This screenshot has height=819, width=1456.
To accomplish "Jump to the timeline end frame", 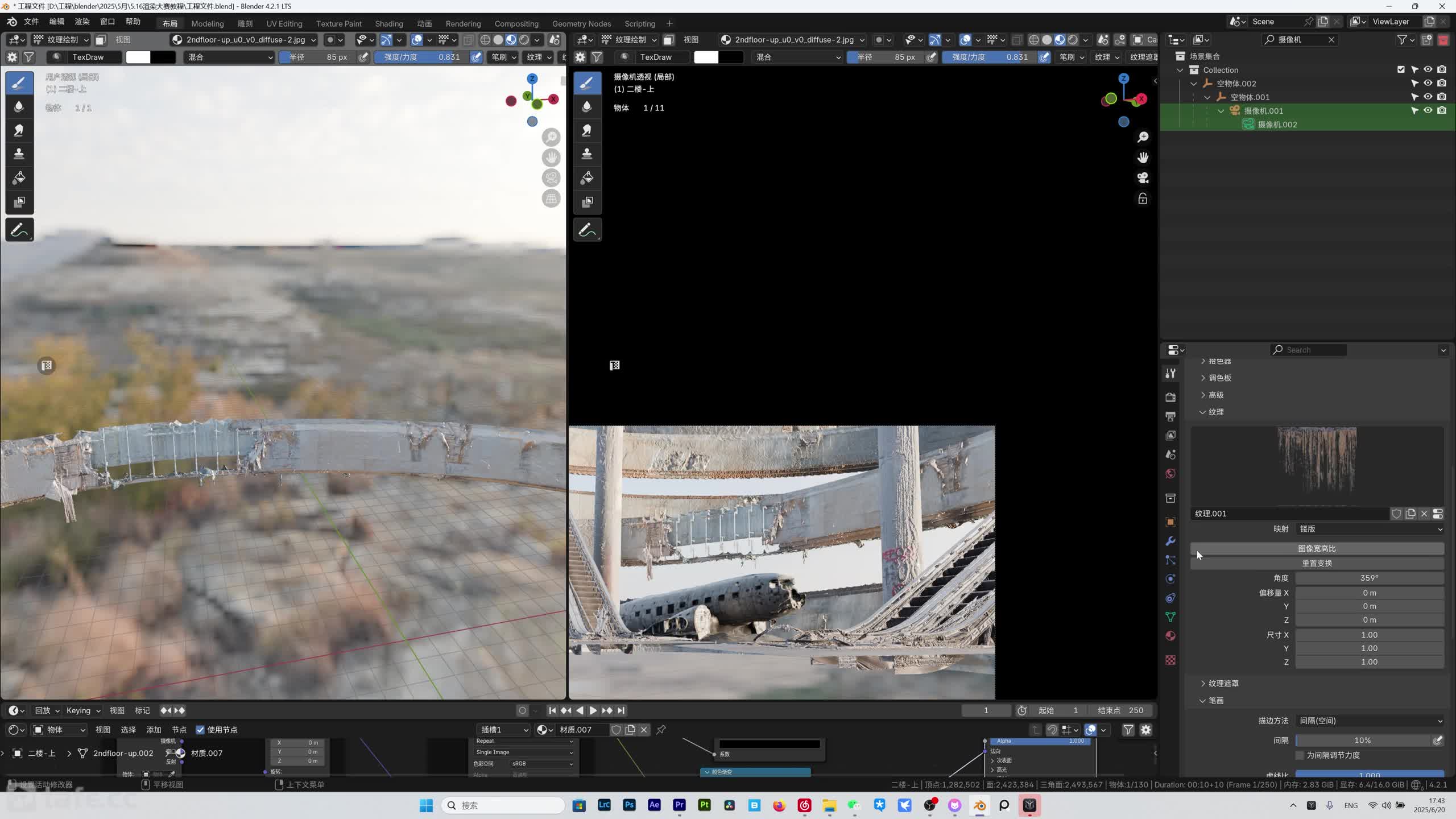I will (x=621, y=710).
